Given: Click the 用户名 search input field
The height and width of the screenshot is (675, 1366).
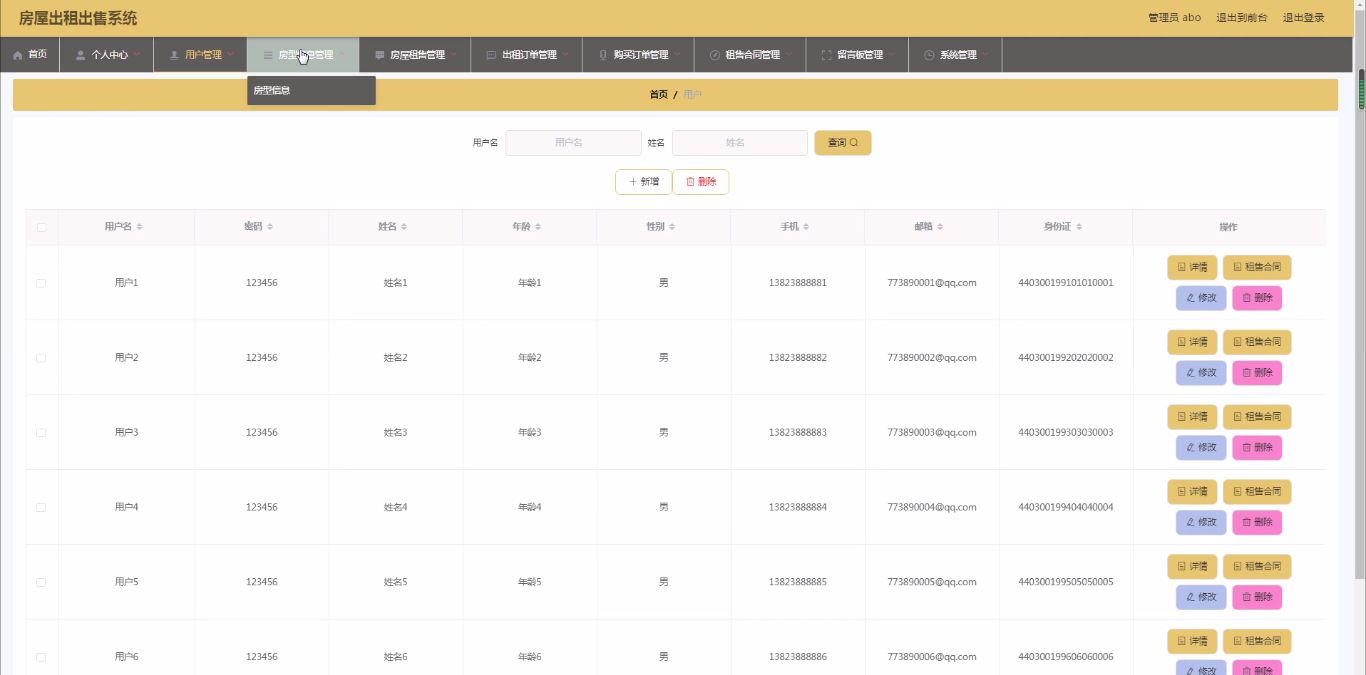Looking at the screenshot, I should click(x=573, y=143).
